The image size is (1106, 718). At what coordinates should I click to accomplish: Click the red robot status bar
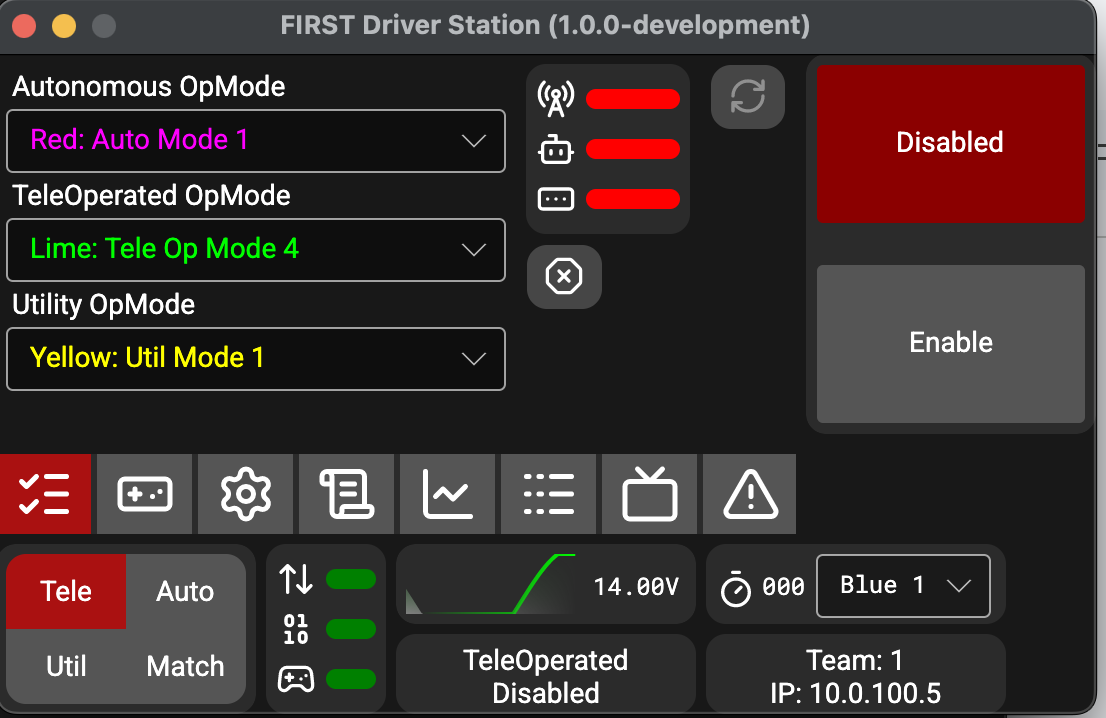tap(633, 150)
